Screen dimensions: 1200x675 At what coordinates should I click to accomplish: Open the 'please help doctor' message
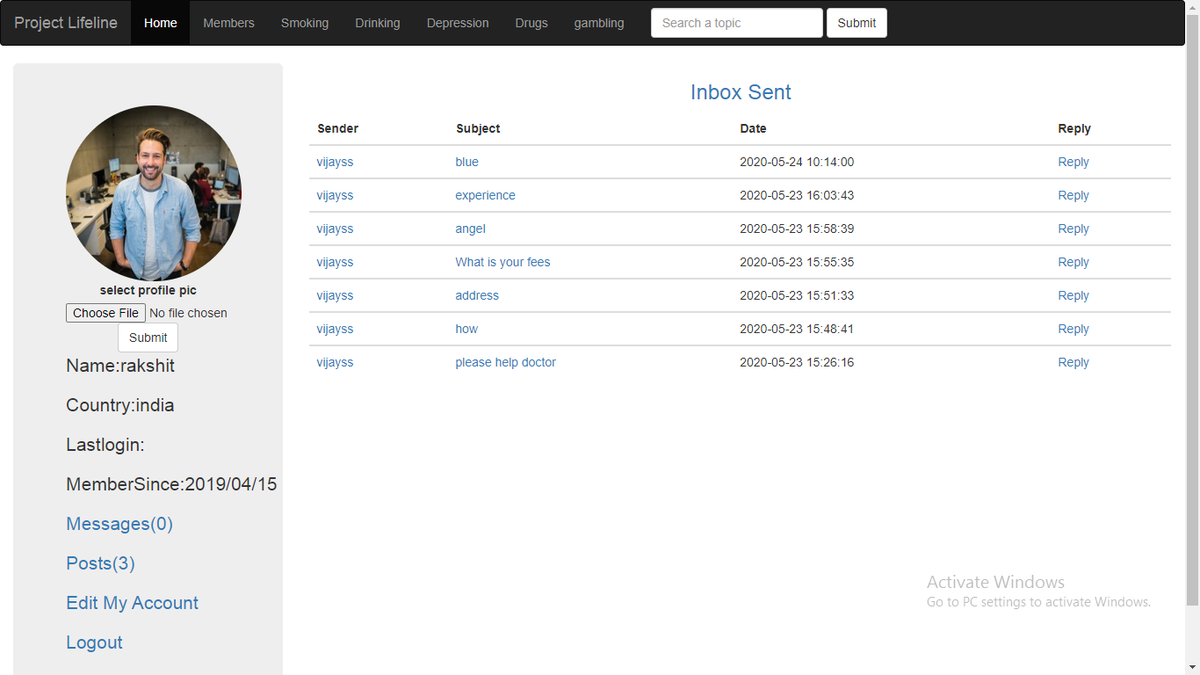[x=505, y=363]
